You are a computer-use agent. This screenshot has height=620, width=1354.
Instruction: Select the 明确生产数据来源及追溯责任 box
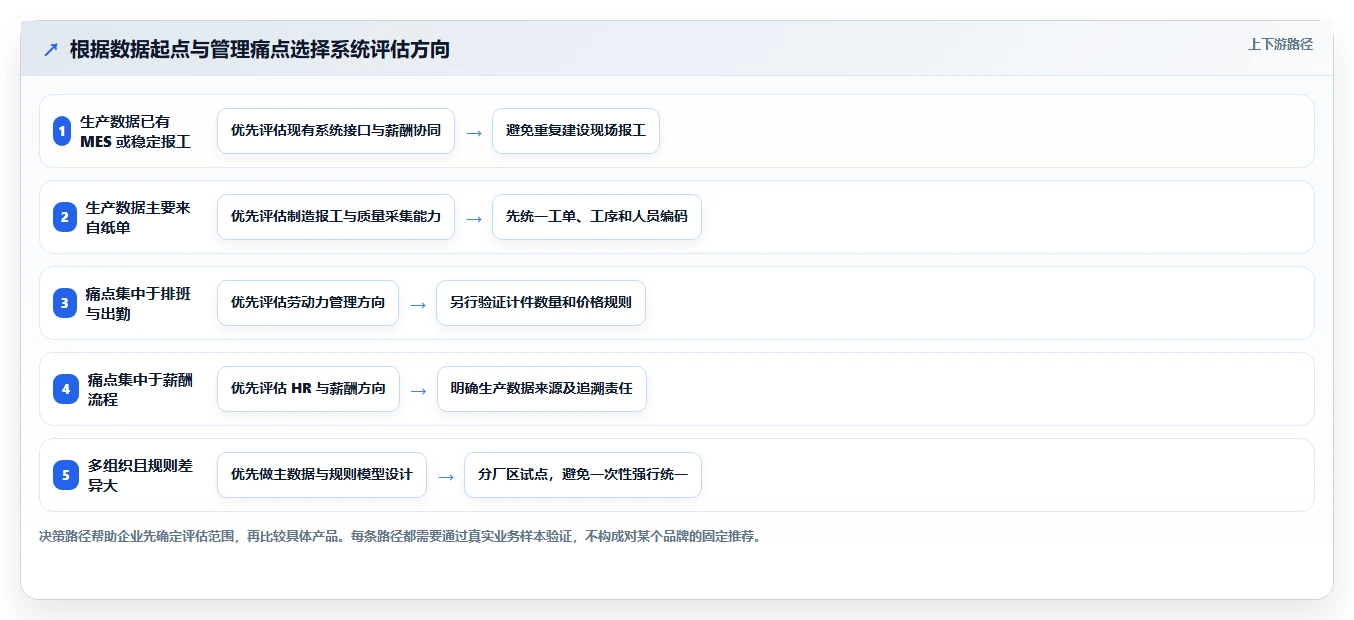[x=542, y=389]
